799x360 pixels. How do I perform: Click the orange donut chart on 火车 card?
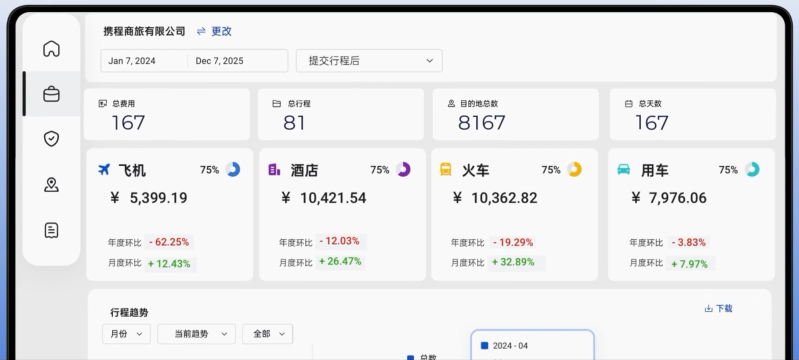tap(574, 169)
